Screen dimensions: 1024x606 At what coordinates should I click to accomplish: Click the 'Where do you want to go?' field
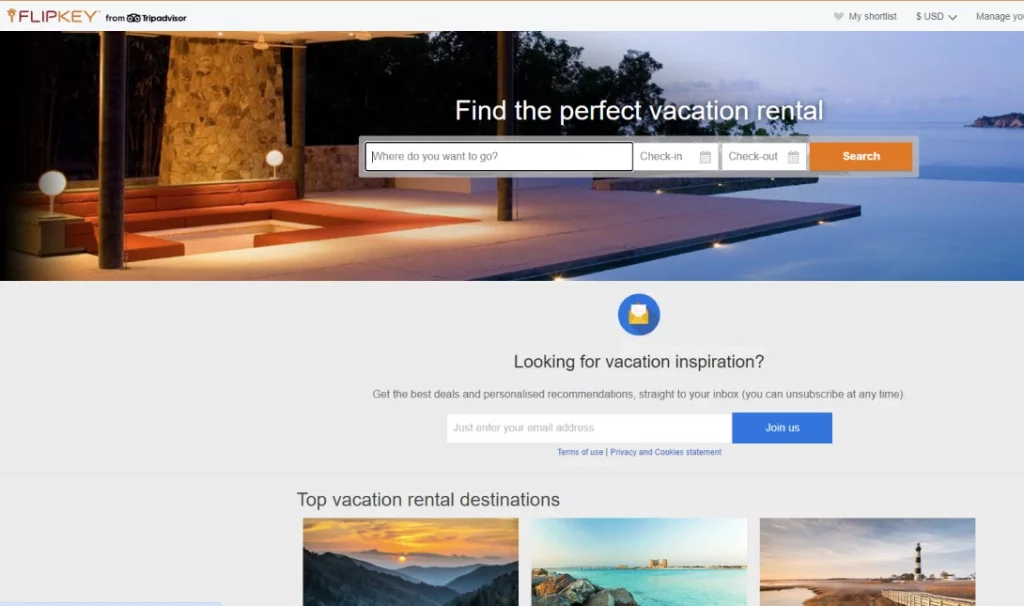point(497,156)
